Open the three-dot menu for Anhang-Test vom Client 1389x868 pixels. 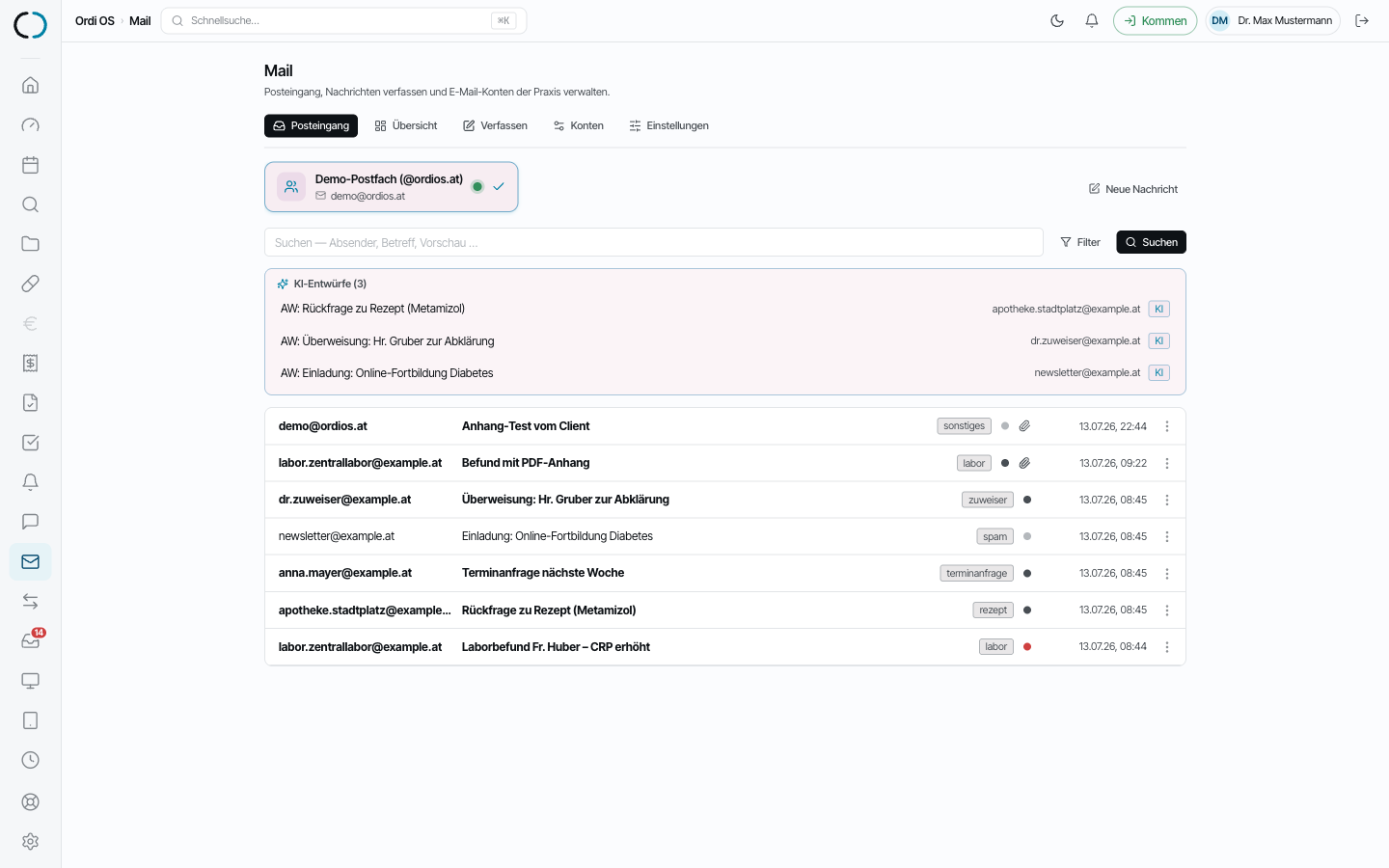tap(1167, 426)
